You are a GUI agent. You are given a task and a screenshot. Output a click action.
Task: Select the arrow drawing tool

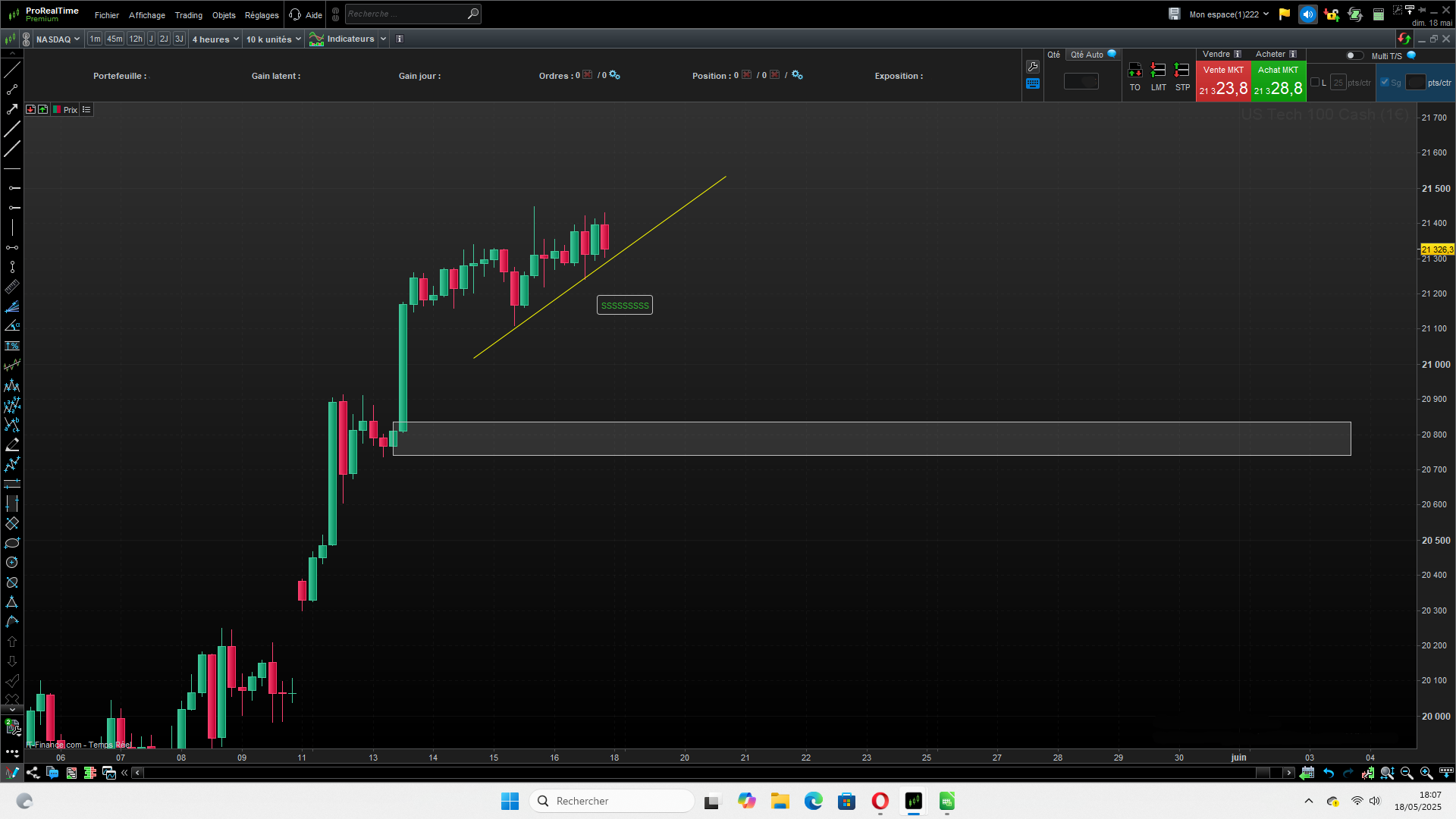(12, 109)
